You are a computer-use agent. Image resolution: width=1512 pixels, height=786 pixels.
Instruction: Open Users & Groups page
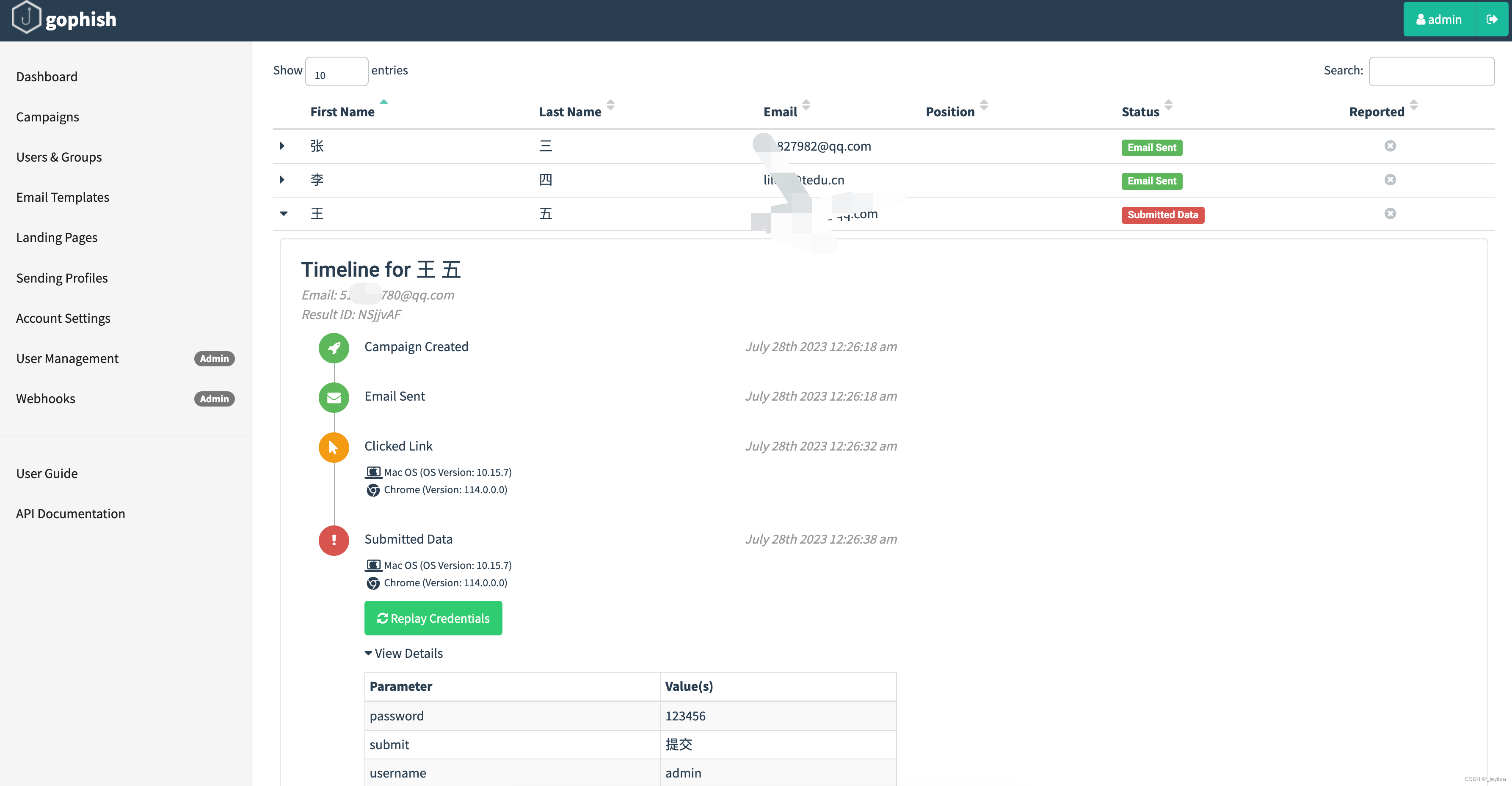59,157
